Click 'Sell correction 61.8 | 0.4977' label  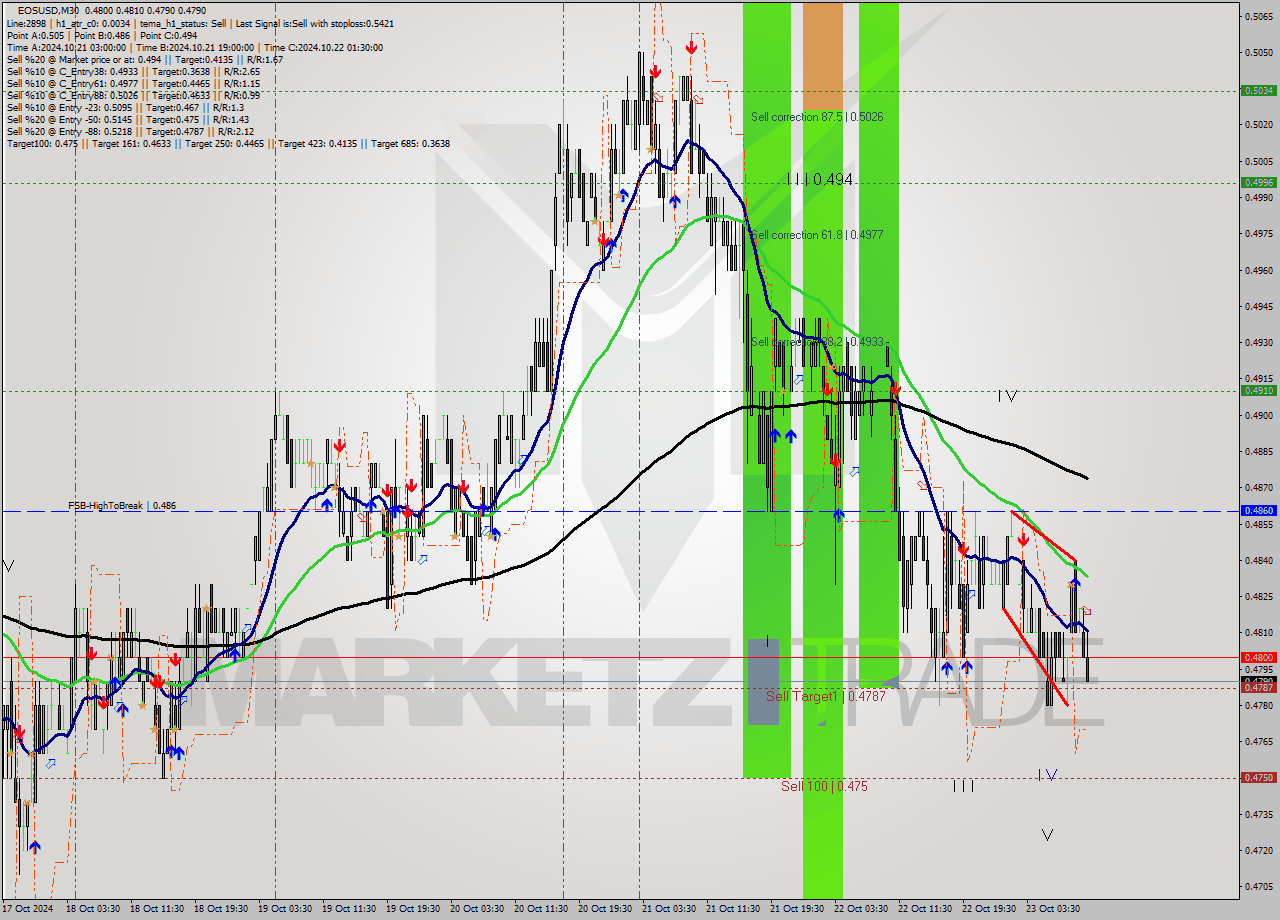coord(816,235)
